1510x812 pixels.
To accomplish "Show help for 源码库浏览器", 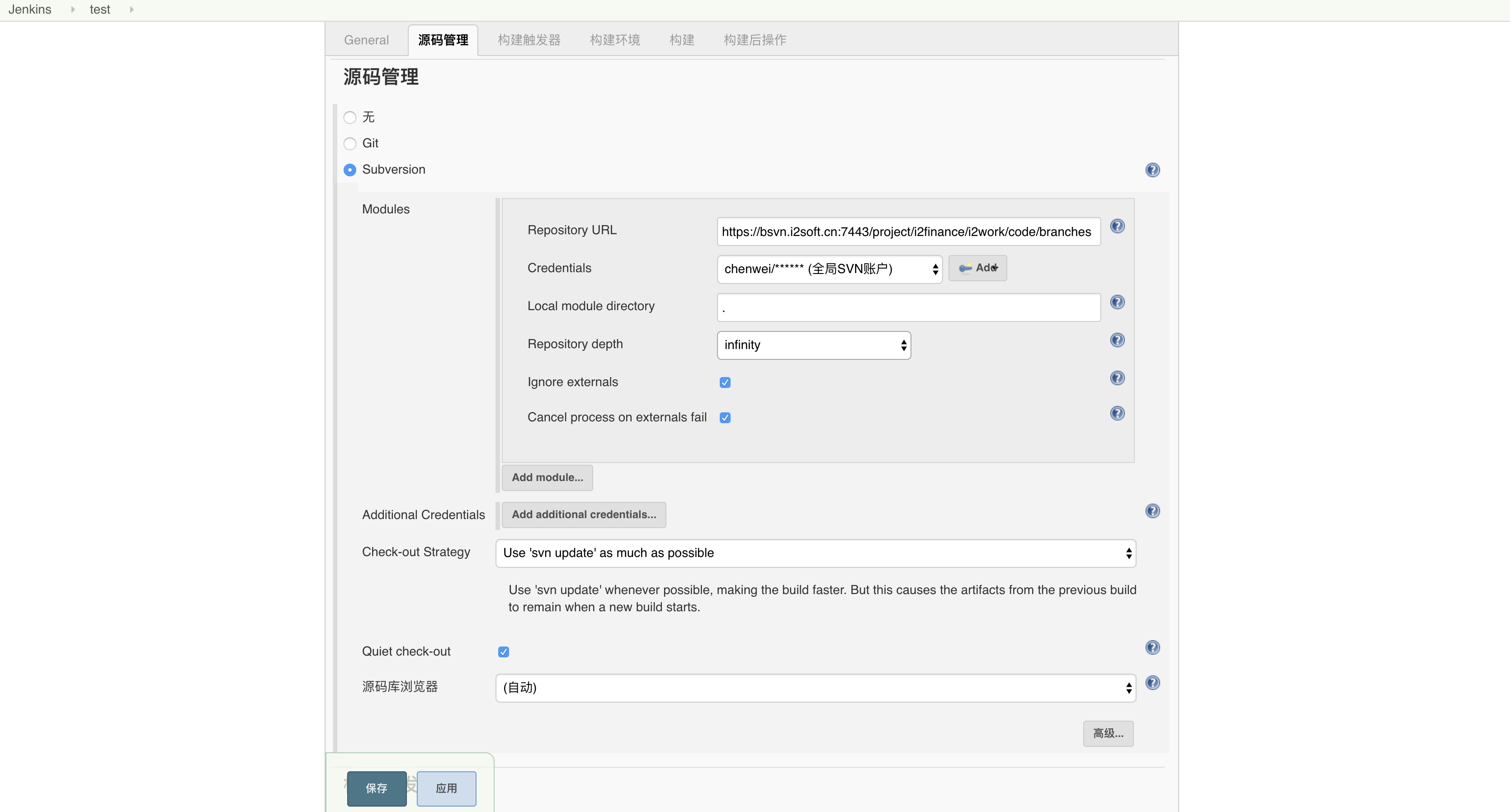I will (x=1152, y=683).
